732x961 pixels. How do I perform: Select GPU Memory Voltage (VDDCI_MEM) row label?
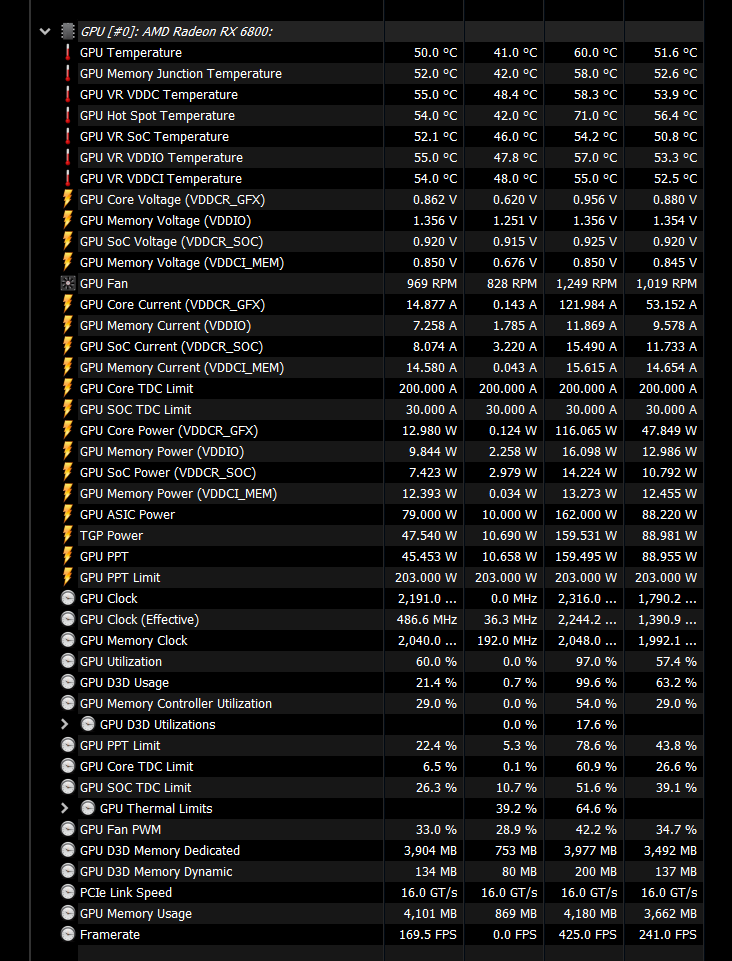(x=182, y=262)
